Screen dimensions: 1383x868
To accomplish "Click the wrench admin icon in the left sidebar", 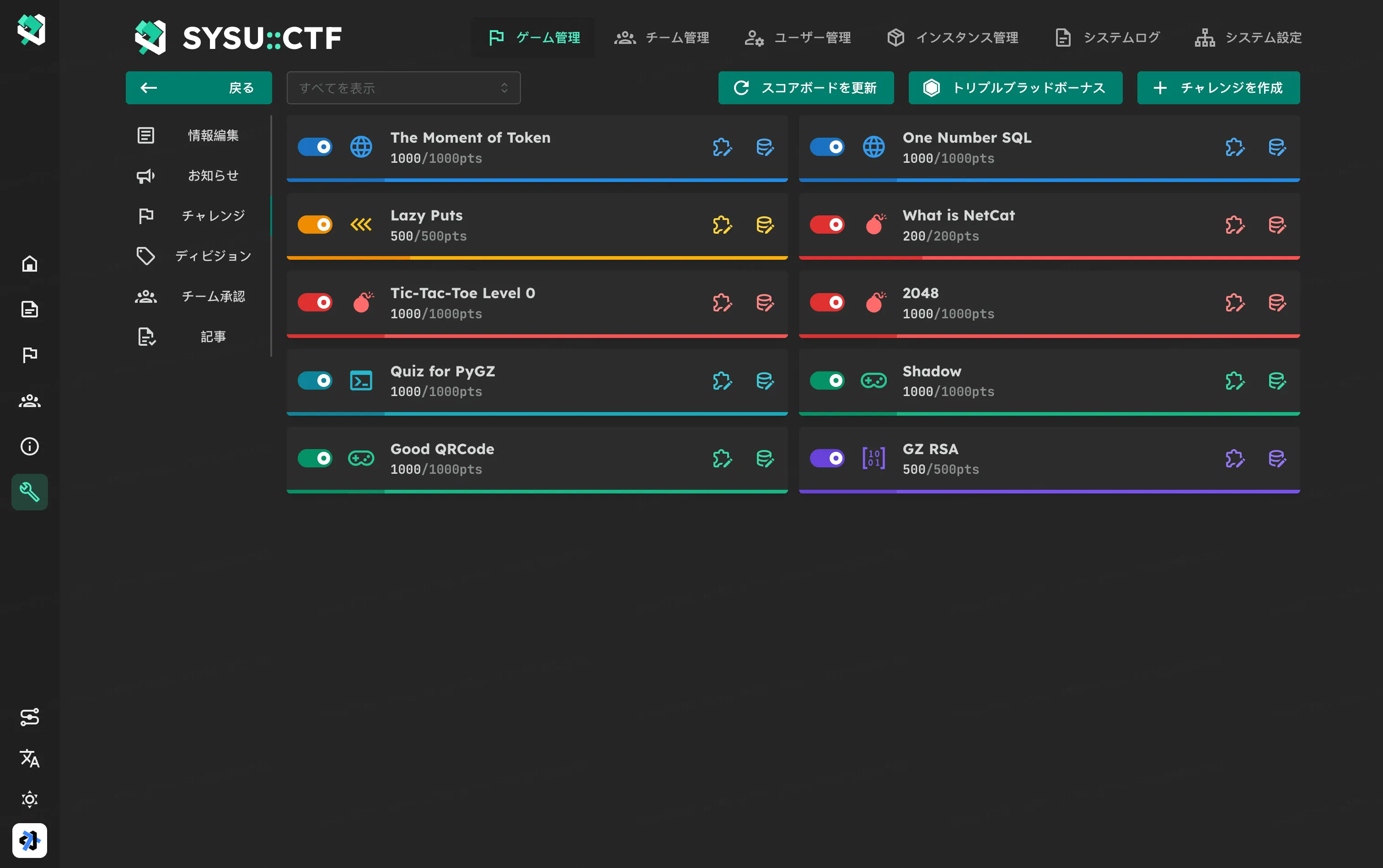I will (x=30, y=492).
